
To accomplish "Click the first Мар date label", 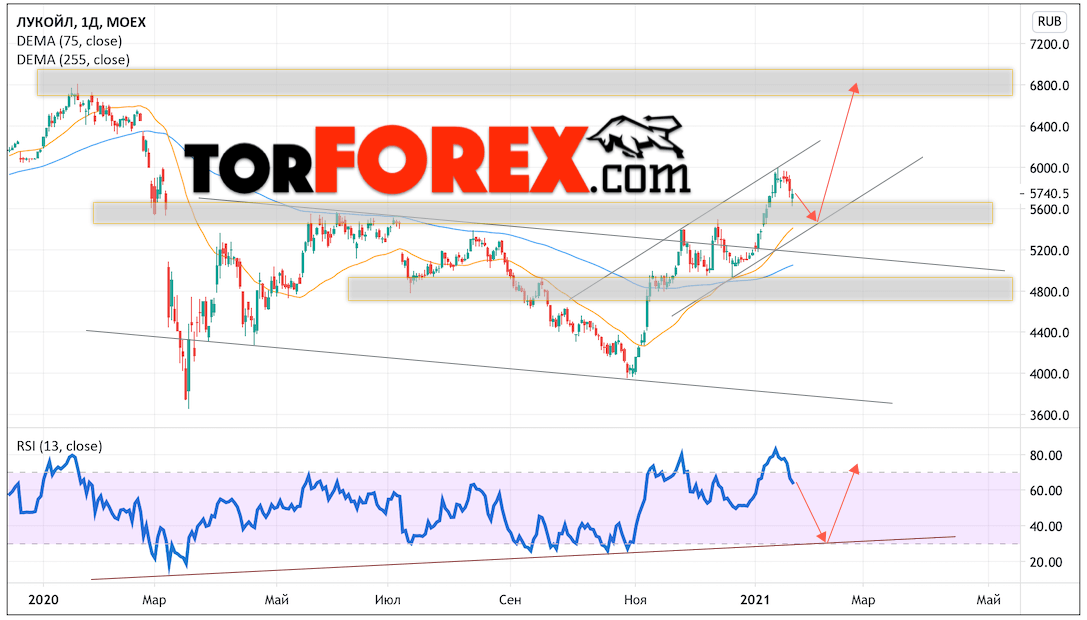I will 154,599.
